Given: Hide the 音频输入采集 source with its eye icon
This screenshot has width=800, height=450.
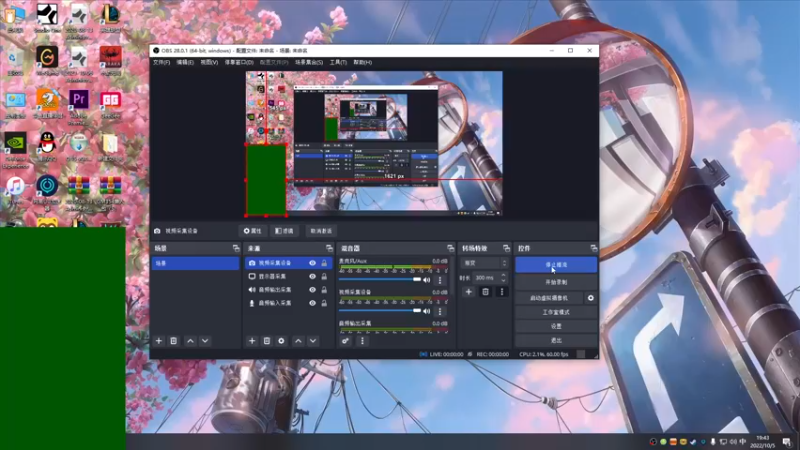Looking at the screenshot, I should click(x=312, y=303).
